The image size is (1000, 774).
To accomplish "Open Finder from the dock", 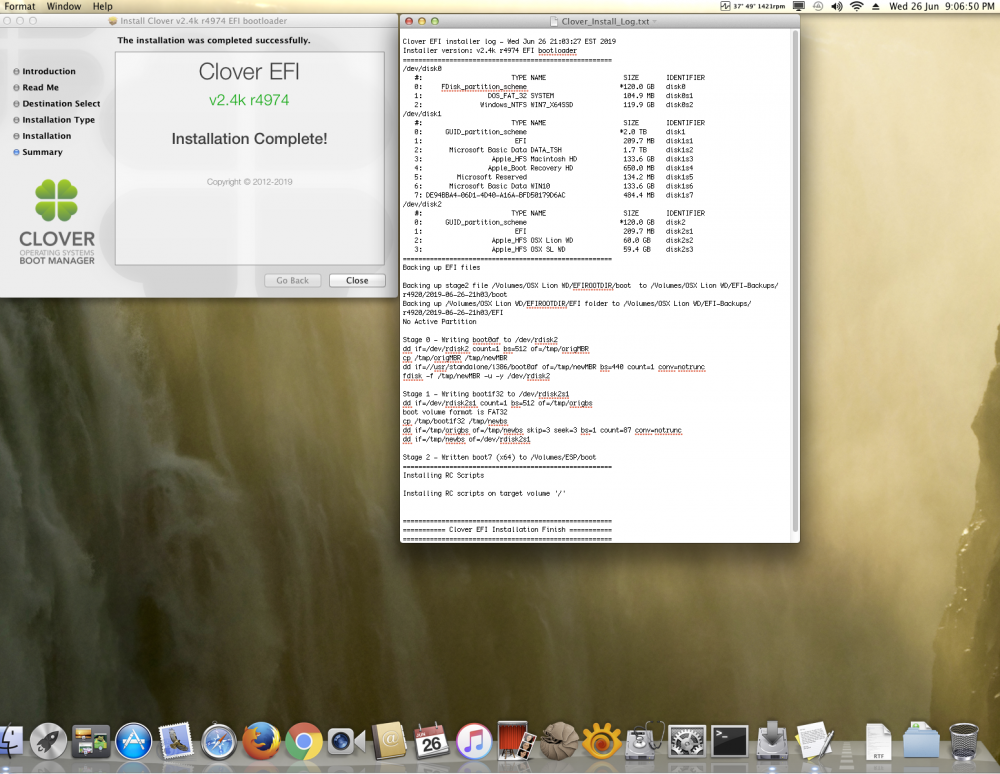I will (10, 741).
